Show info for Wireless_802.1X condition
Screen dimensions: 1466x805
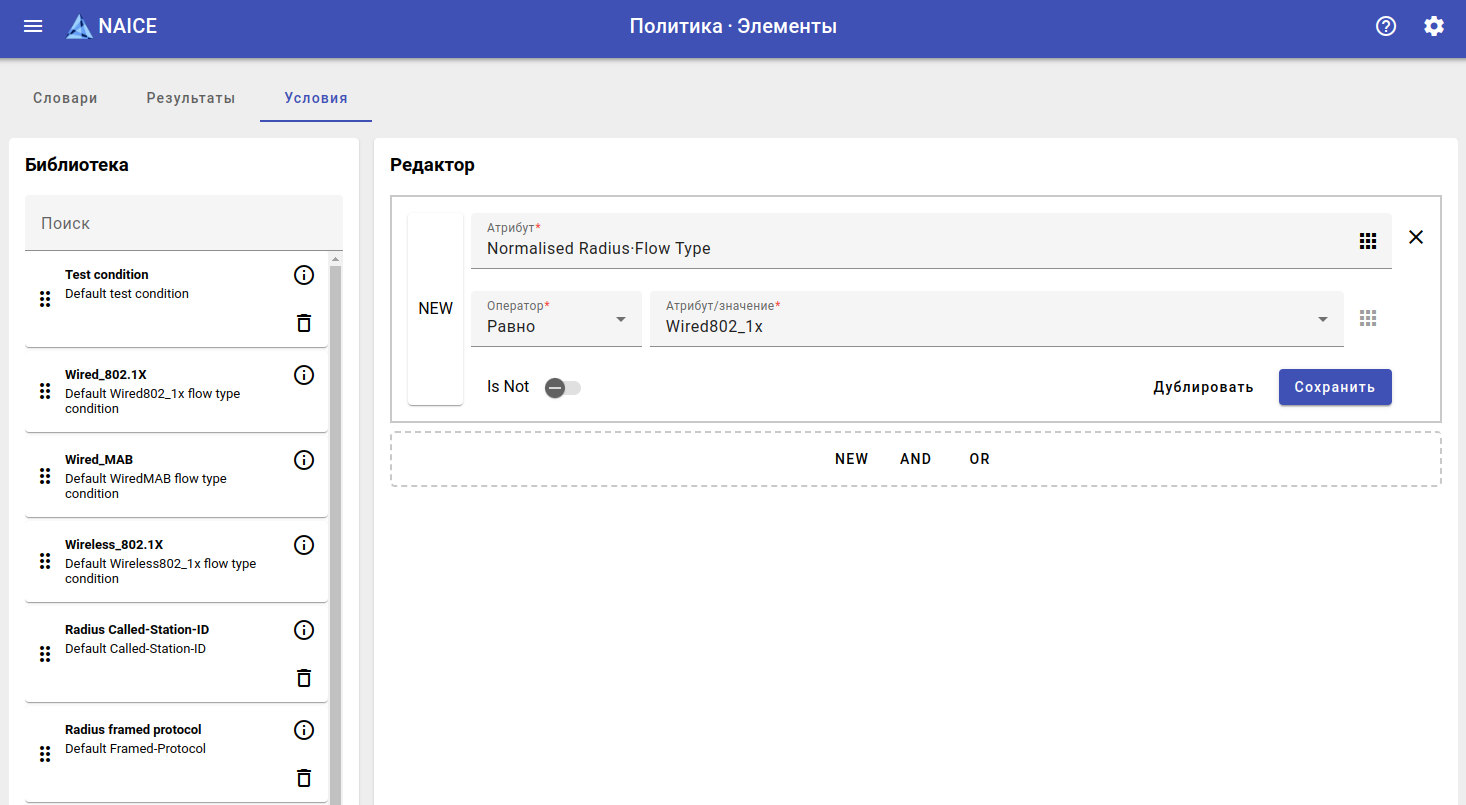pyautogui.click(x=304, y=545)
